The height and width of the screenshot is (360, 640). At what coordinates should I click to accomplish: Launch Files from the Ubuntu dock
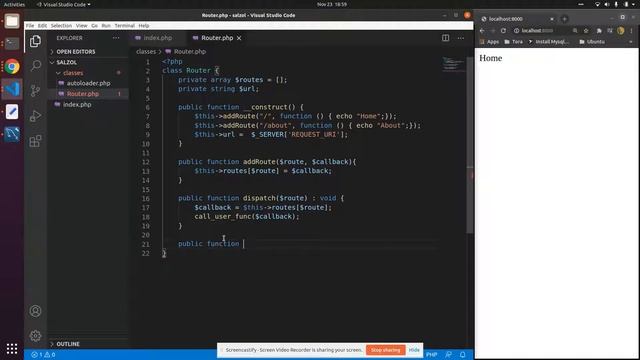tap(12, 21)
